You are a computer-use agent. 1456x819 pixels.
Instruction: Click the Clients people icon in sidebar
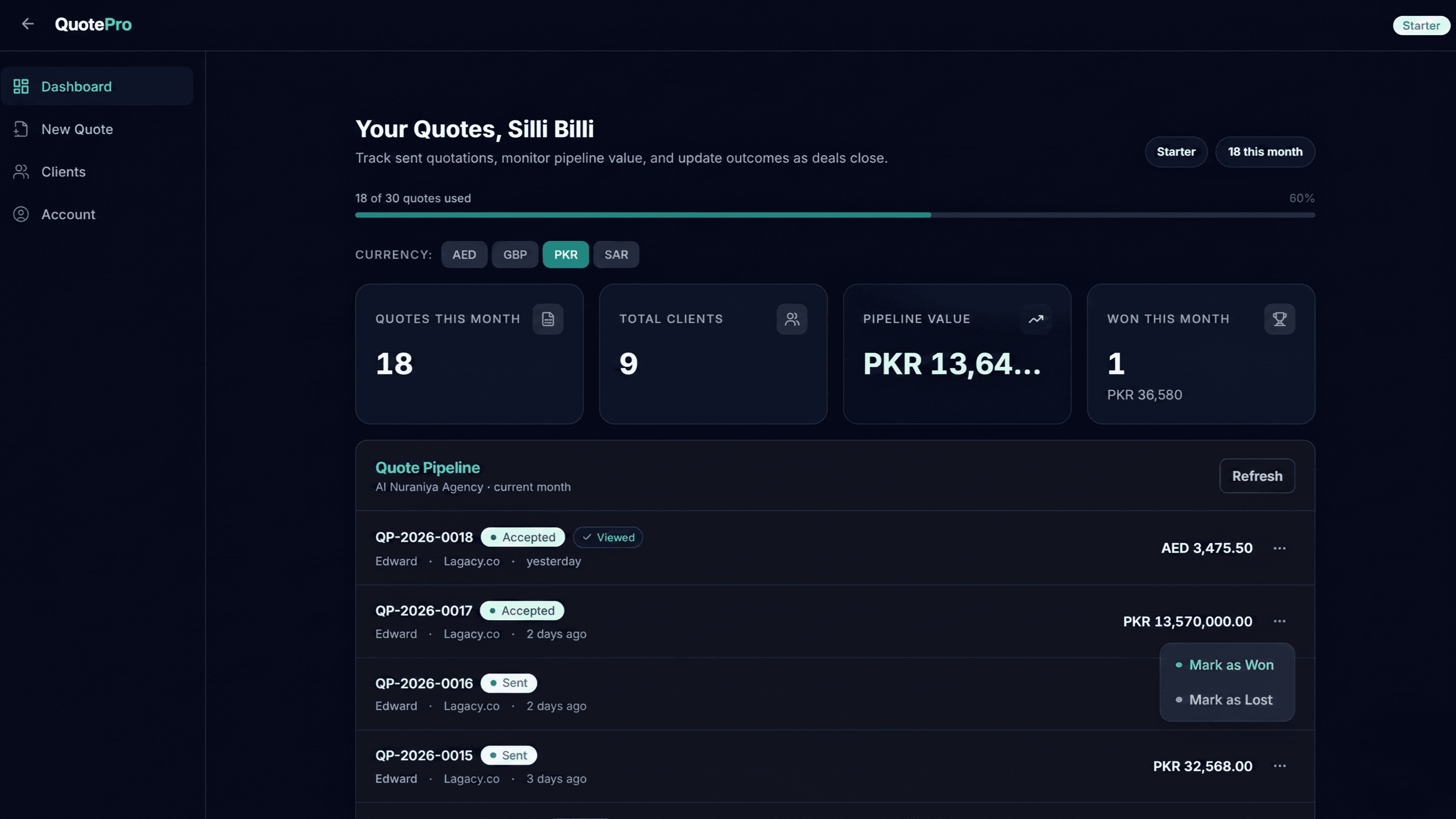coord(21,172)
